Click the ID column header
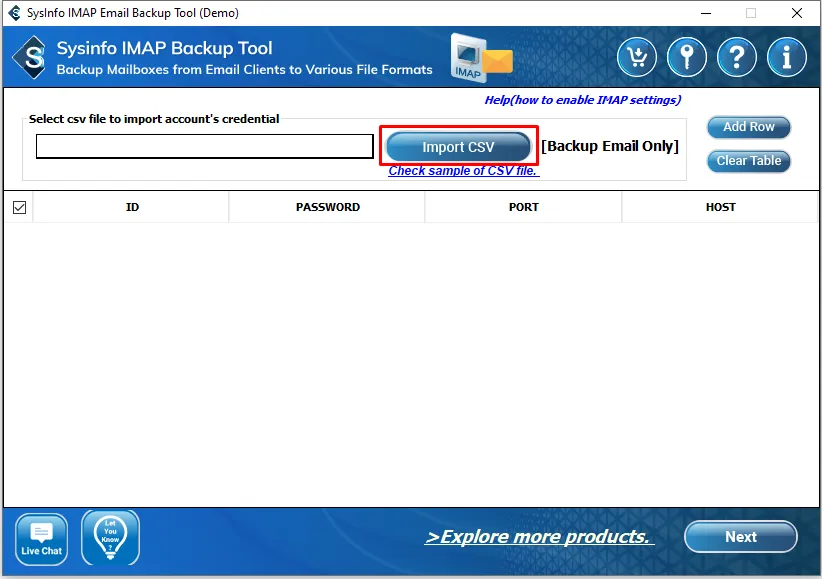This screenshot has width=822, height=579. point(132,207)
